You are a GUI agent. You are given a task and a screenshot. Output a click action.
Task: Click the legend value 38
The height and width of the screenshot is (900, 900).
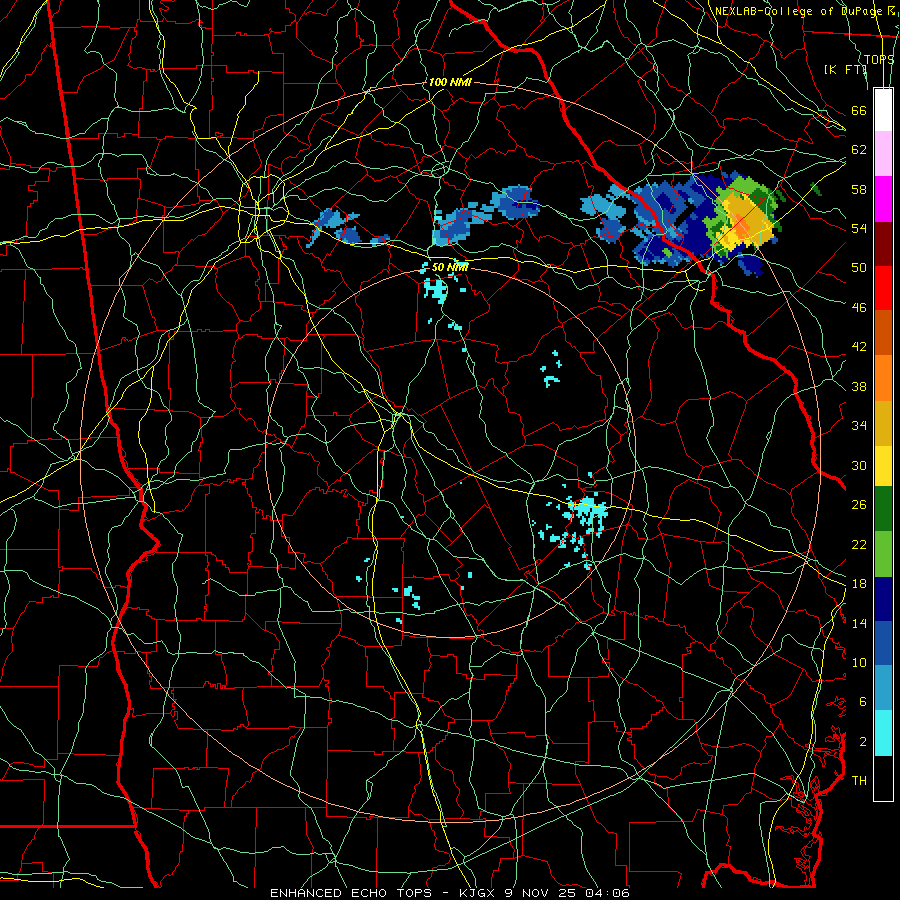point(859,386)
